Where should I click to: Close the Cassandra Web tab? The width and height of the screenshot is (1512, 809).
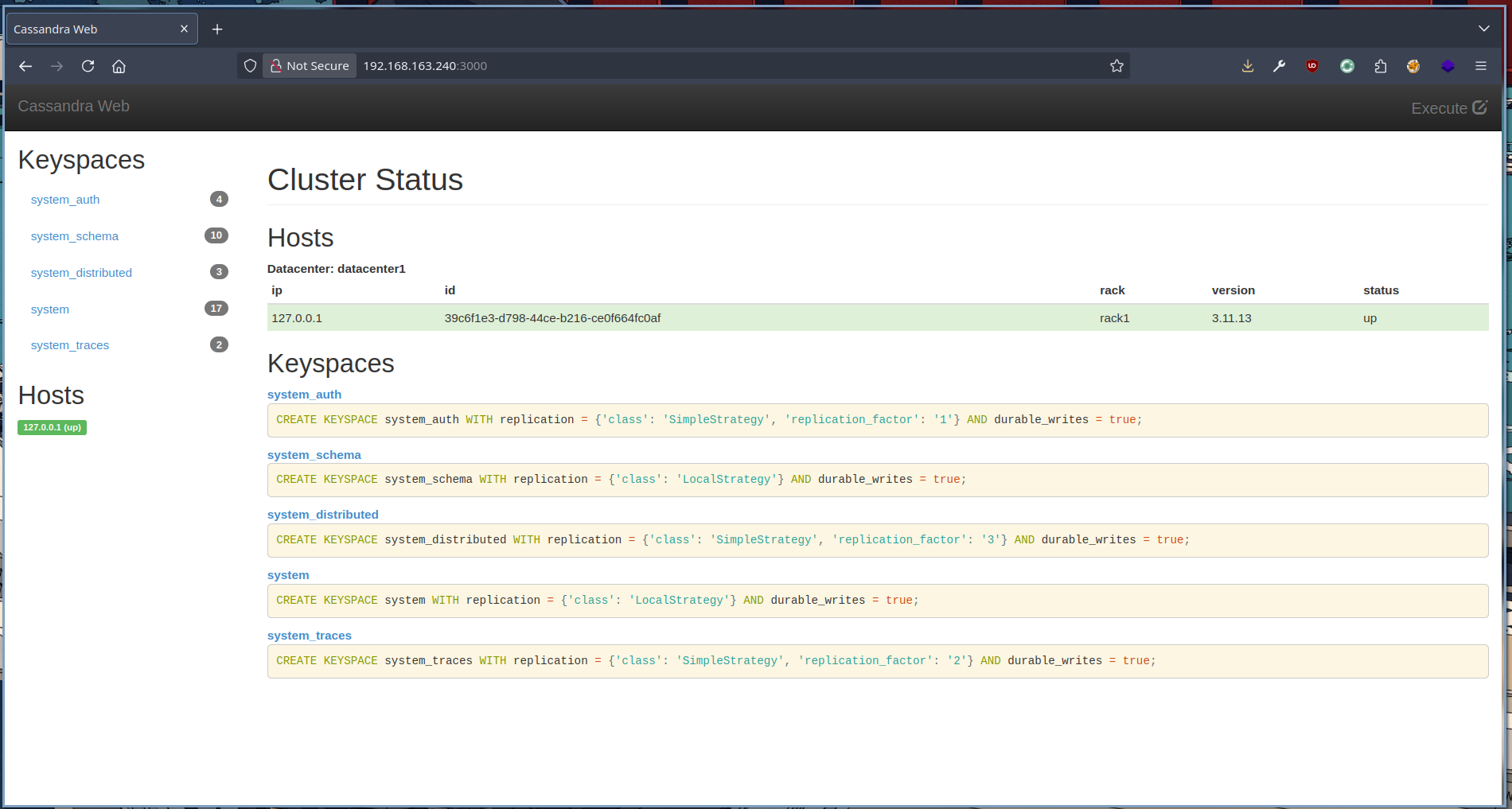pyautogui.click(x=184, y=29)
